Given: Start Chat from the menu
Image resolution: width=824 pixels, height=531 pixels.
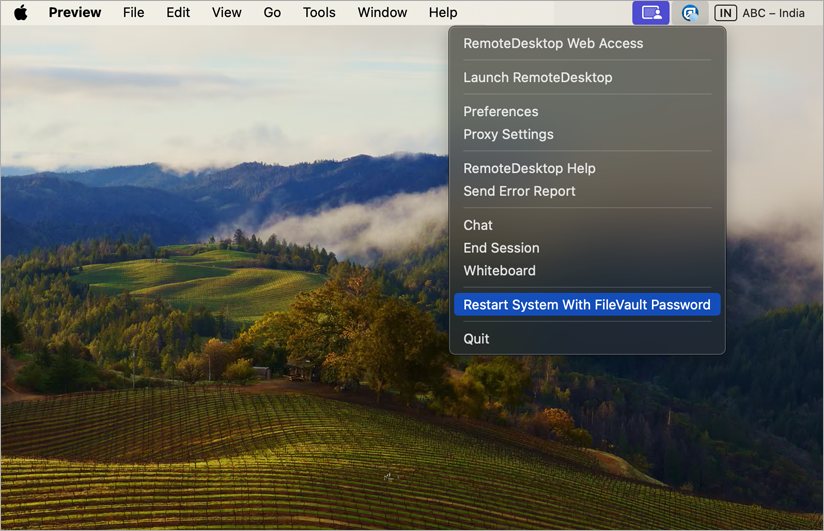Looking at the screenshot, I should click(x=478, y=226).
